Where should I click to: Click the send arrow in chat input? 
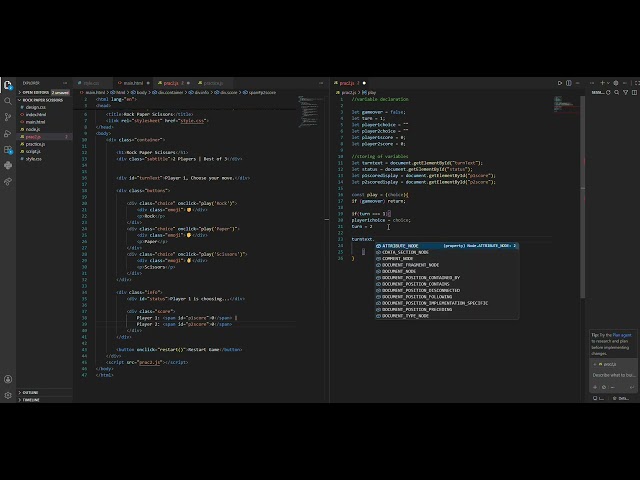632,387
